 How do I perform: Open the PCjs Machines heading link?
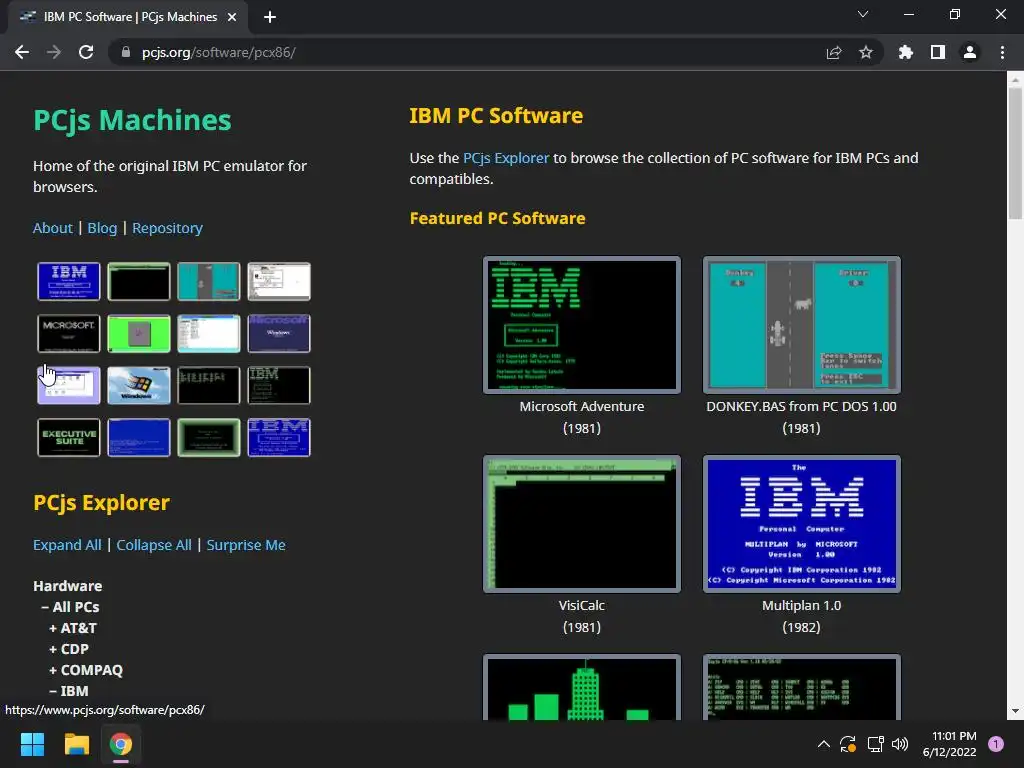[x=132, y=120]
